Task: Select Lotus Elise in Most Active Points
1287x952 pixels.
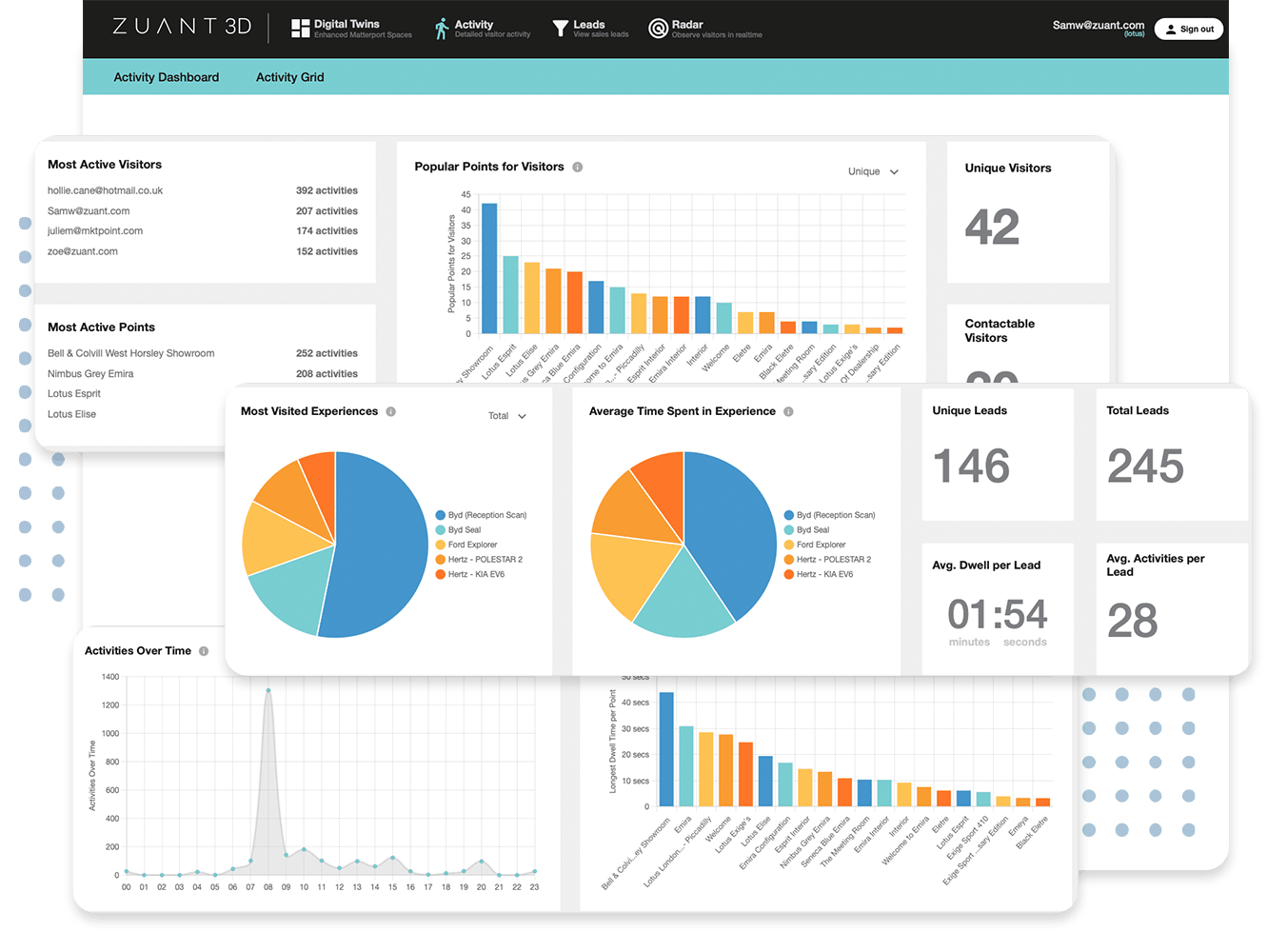Action: click(72, 414)
